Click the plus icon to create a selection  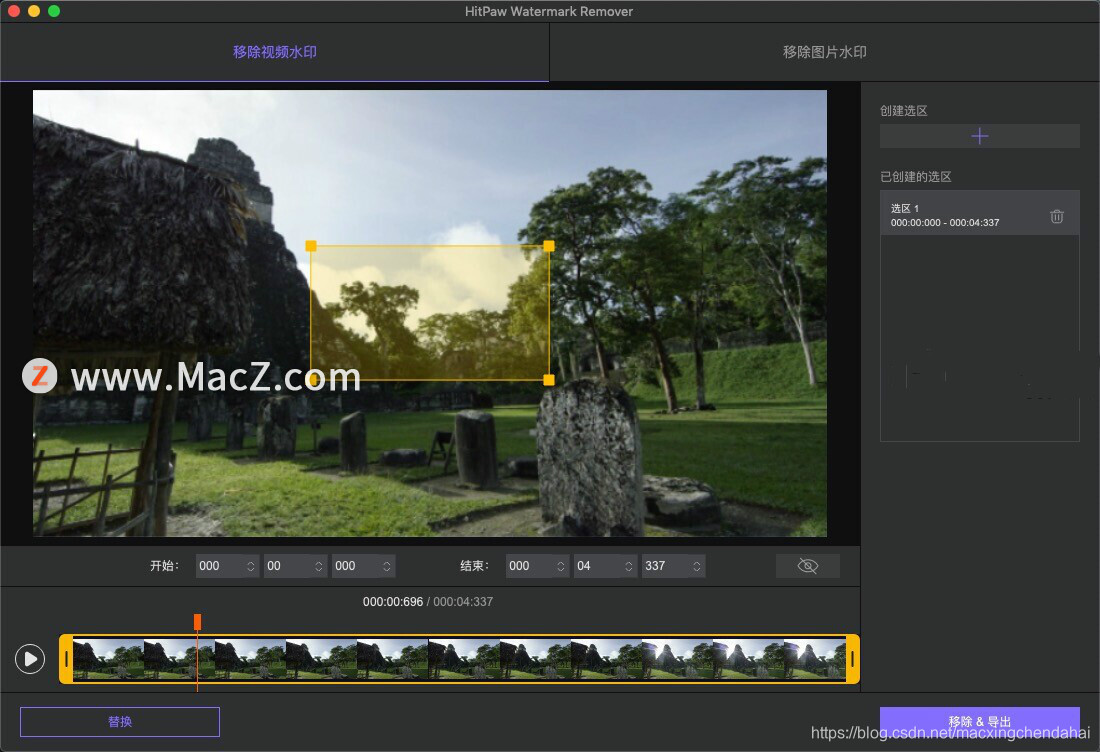pos(979,136)
